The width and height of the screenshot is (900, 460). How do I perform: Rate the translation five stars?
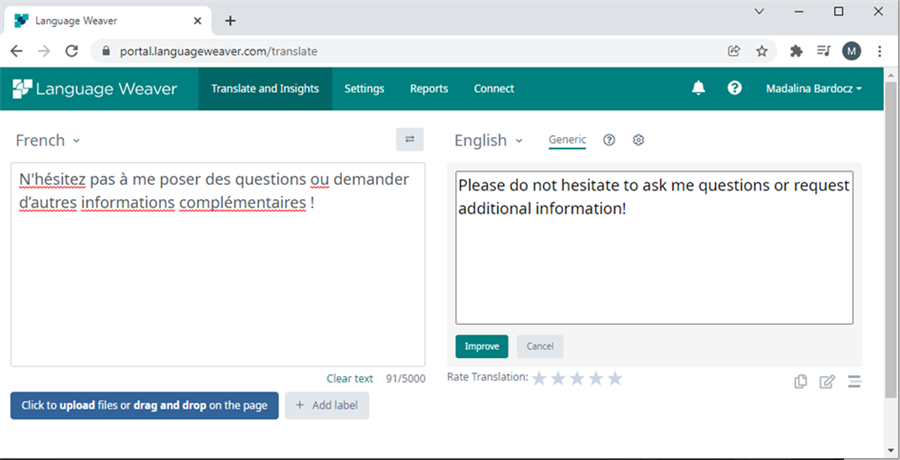(615, 378)
